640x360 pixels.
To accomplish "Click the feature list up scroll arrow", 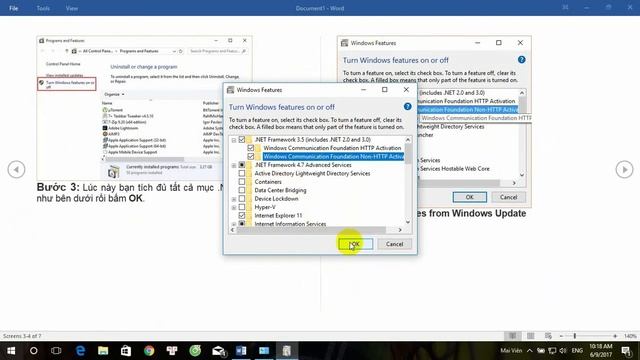I will 408,140.
